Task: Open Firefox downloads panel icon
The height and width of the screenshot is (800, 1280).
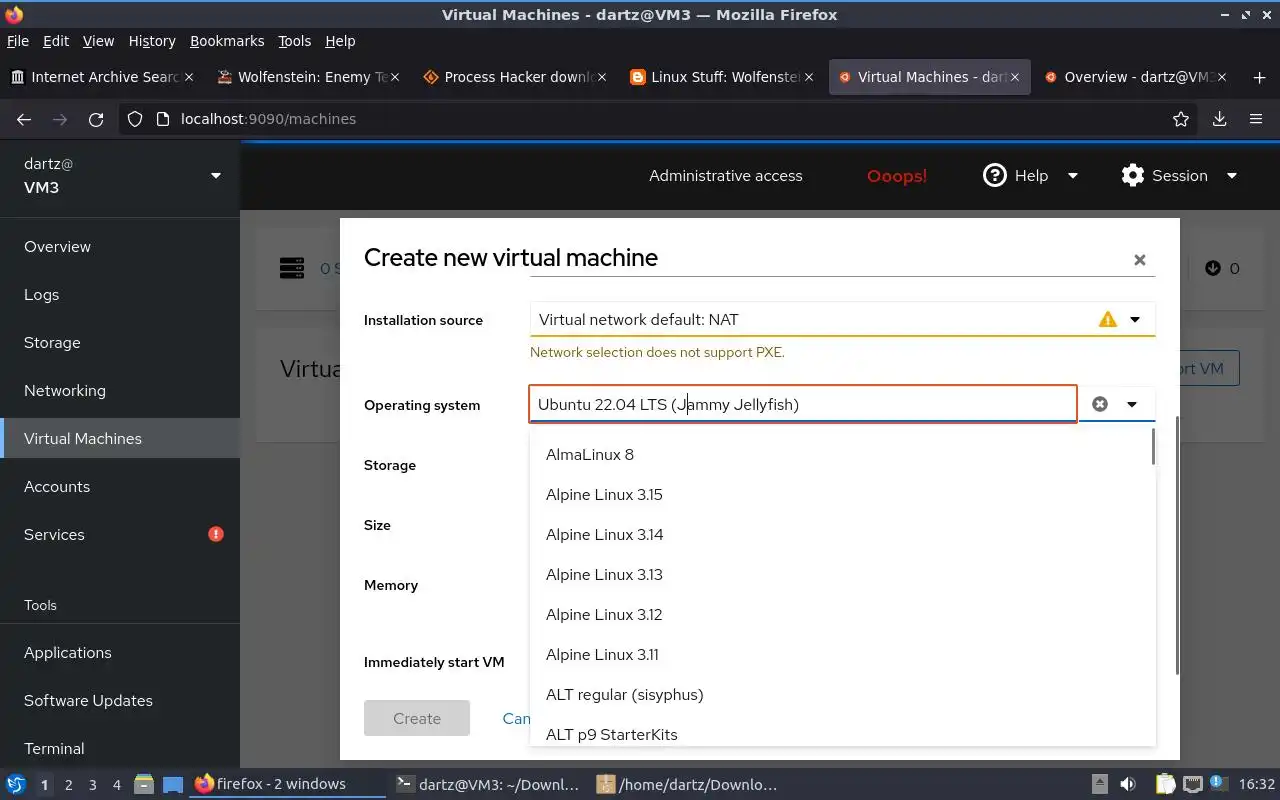Action: coord(1219,119)
